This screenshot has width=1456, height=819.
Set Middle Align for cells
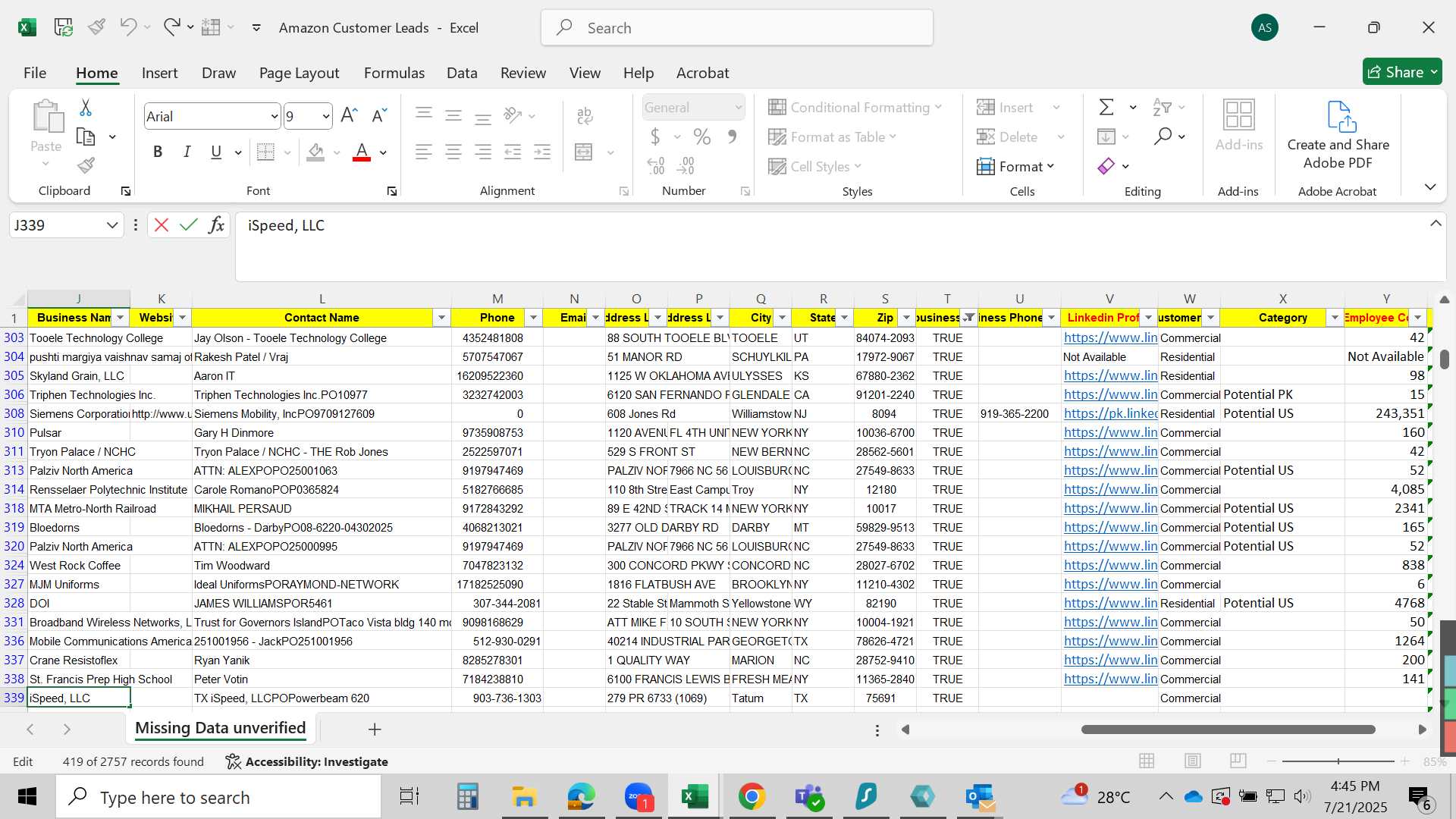pos(453,115)
